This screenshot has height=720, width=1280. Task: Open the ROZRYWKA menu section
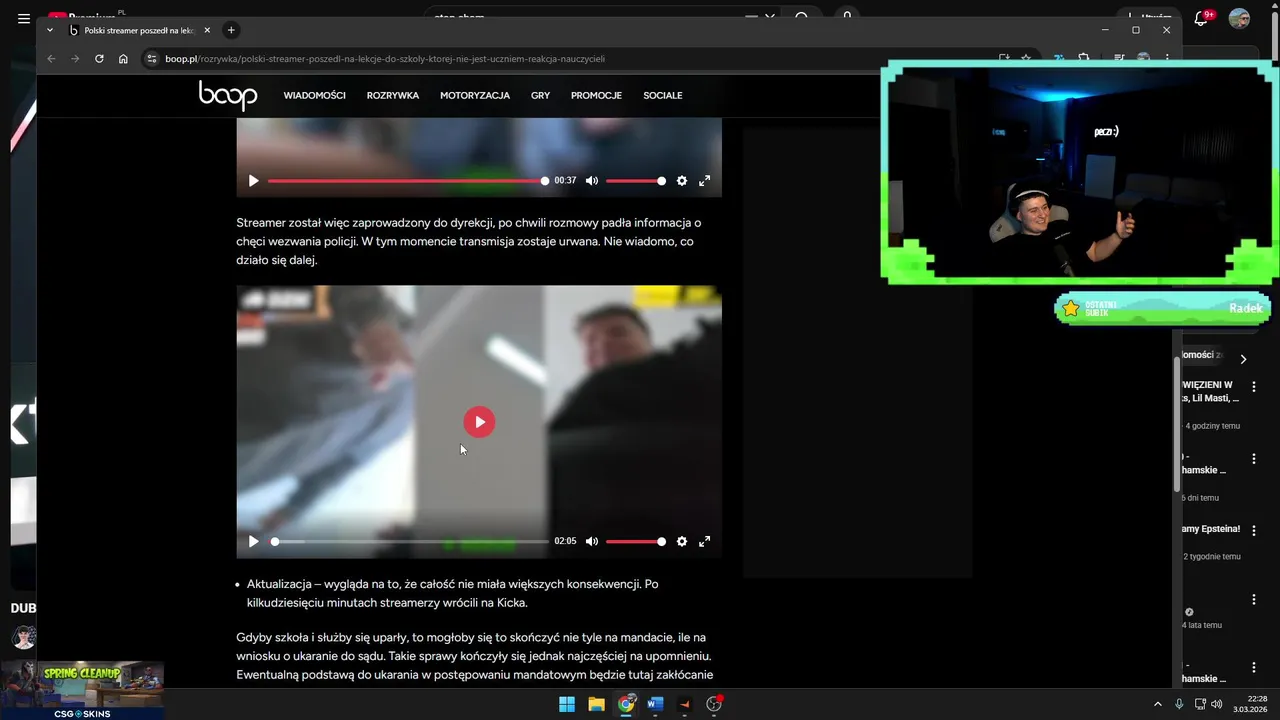(393, 96)
